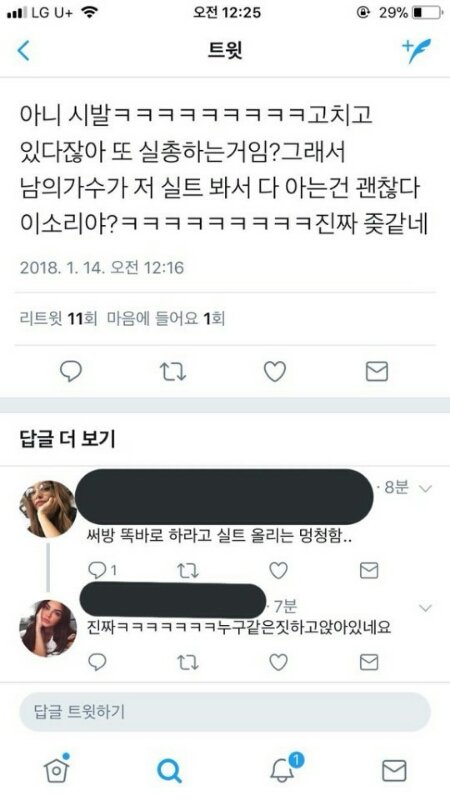Open the Home tab in the bottom bar
The width and height of the screenshot is (450, 800).
(57, 769)
